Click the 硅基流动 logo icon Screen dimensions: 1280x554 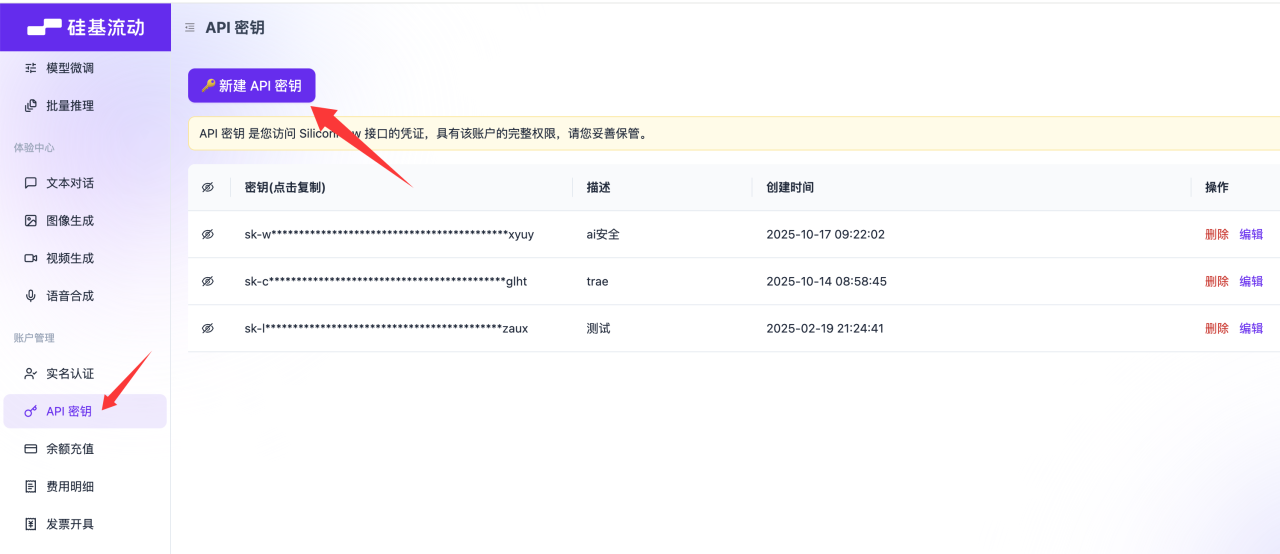43,27
